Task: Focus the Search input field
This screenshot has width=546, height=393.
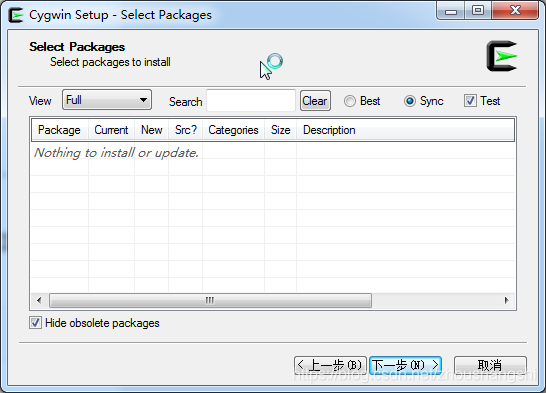Action: 251,101
